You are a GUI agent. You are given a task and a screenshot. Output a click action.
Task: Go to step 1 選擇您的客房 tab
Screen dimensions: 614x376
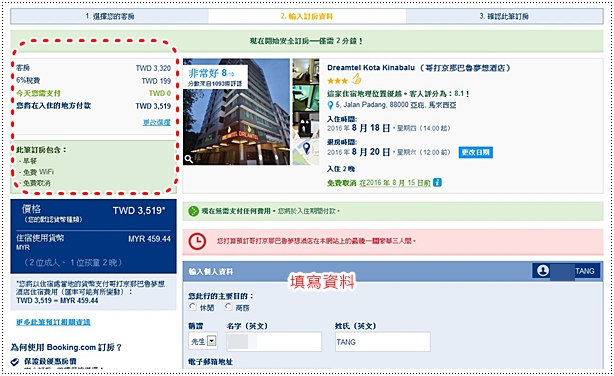[110, 16]
